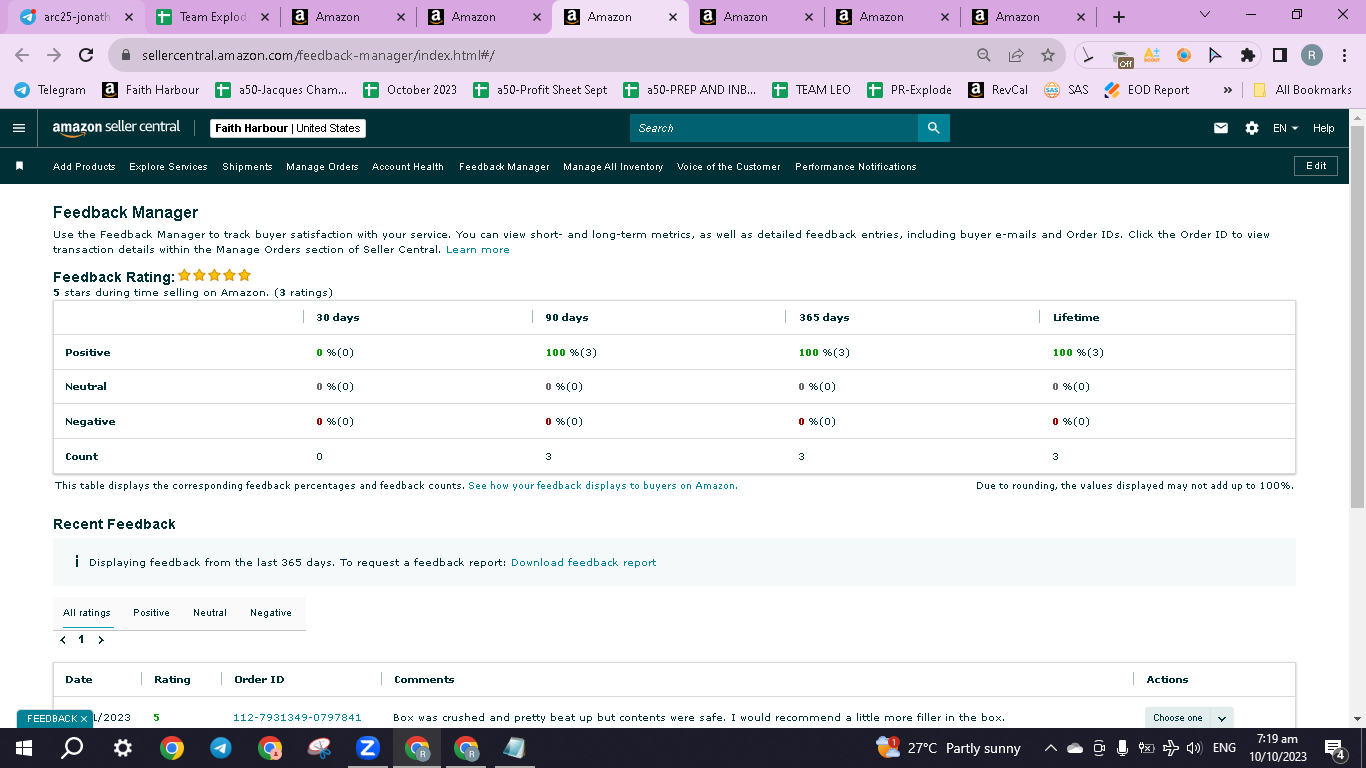The image size is (1366, 768).
Task: Click into the Seller Central search field
Action: tap(774, 128)
